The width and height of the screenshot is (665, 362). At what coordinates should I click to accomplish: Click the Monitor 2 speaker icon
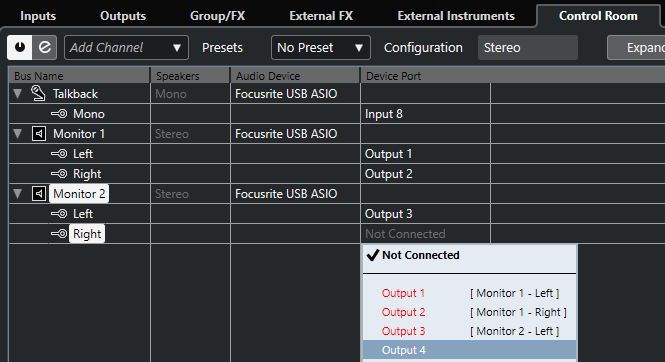(x=39, y=194)
